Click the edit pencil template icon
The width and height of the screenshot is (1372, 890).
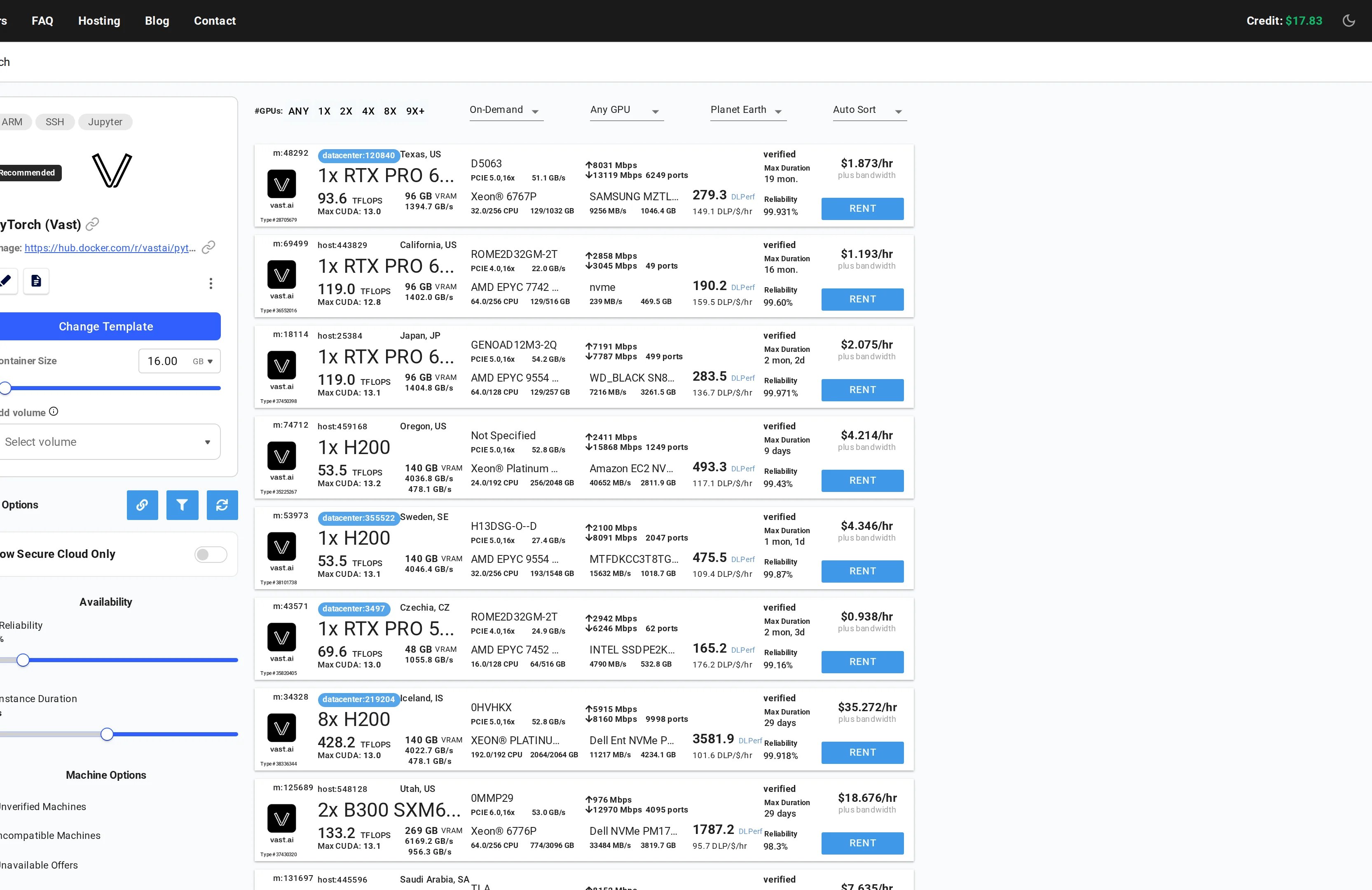click(6, 281)
